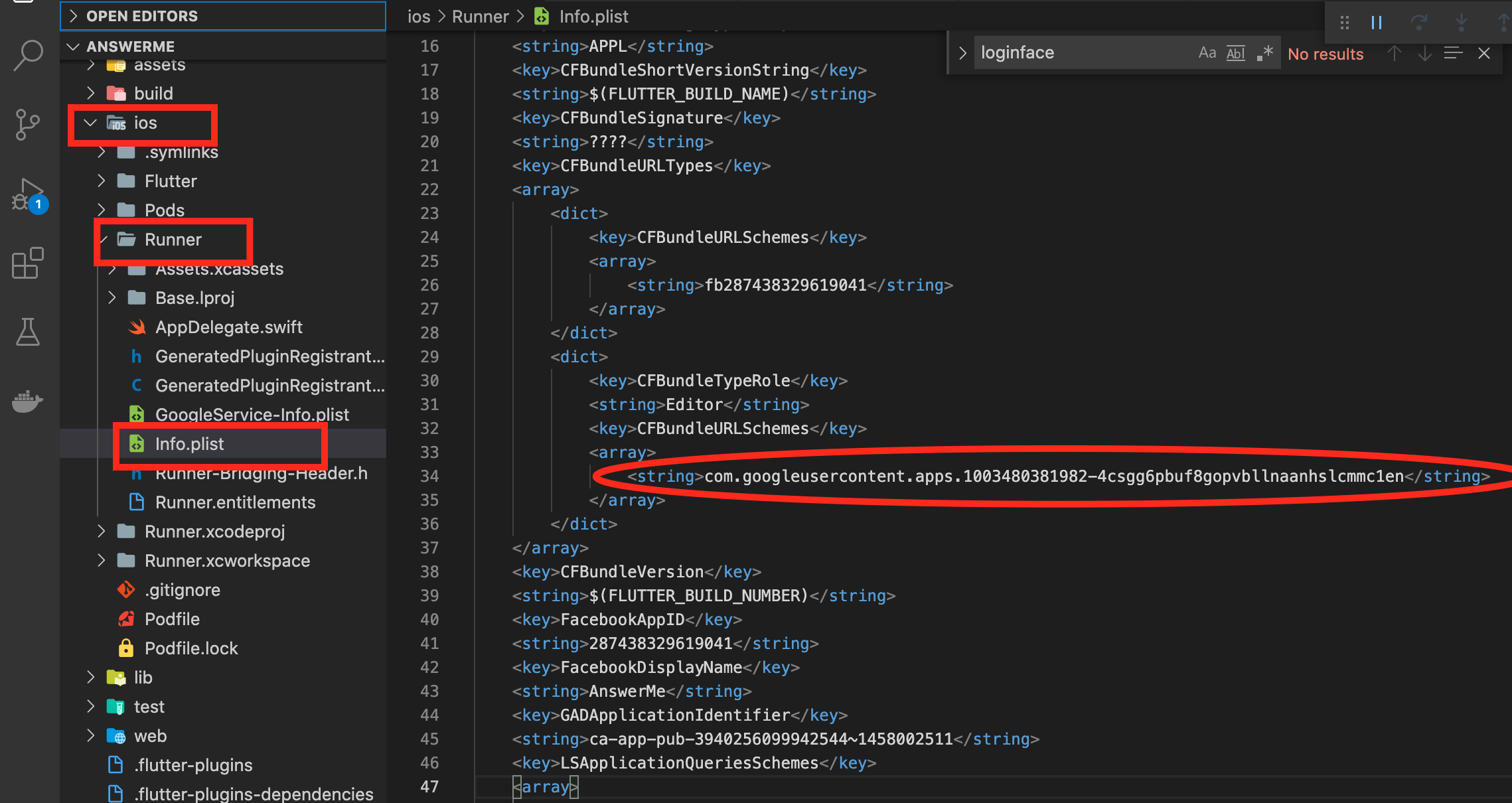Image resolution: width=1512 pixels, height=803 pixels.
Task: Click the ca-app-pub AdMob identifier string
Action: coord(771,739)
